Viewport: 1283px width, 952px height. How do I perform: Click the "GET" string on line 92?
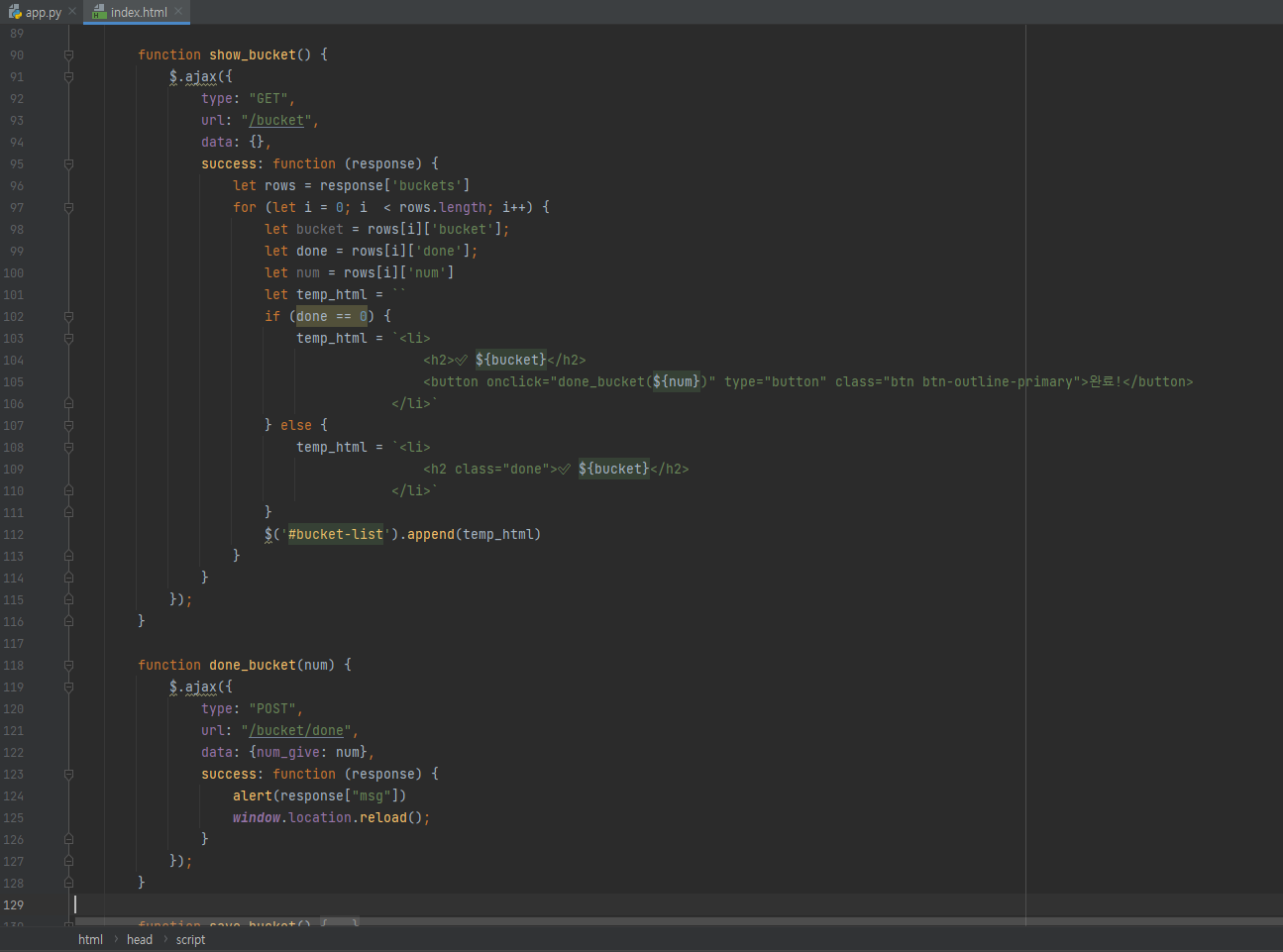pos(268,98)
